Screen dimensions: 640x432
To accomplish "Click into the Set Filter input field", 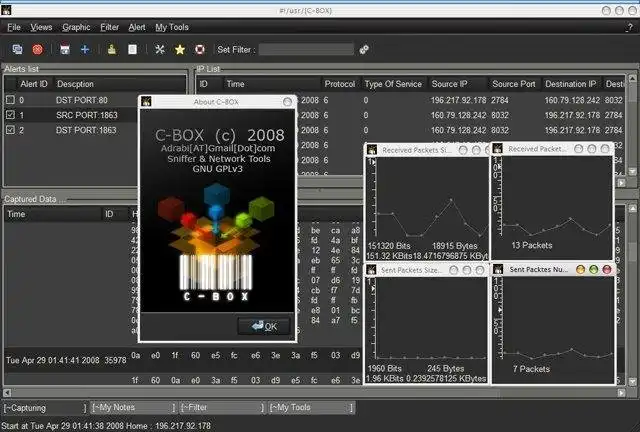I will (x=306, y=49).
